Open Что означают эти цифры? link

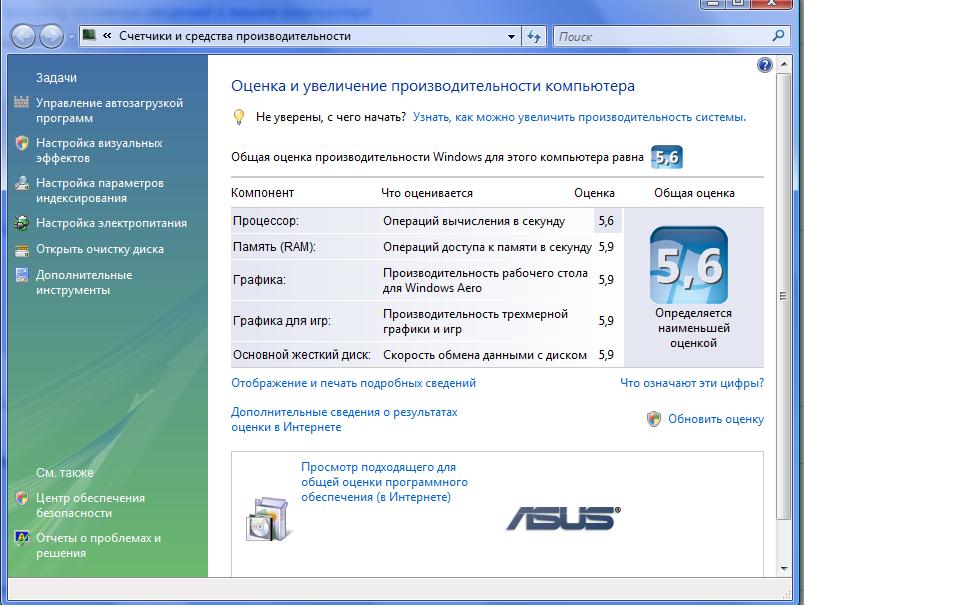pyautogui.click(x=692, y=383)
